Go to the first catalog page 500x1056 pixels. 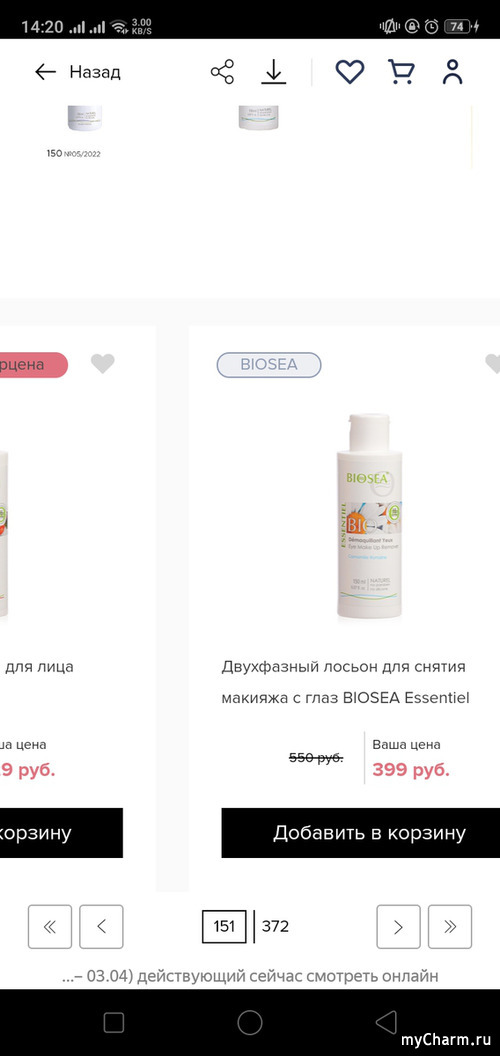coord(49,927)
